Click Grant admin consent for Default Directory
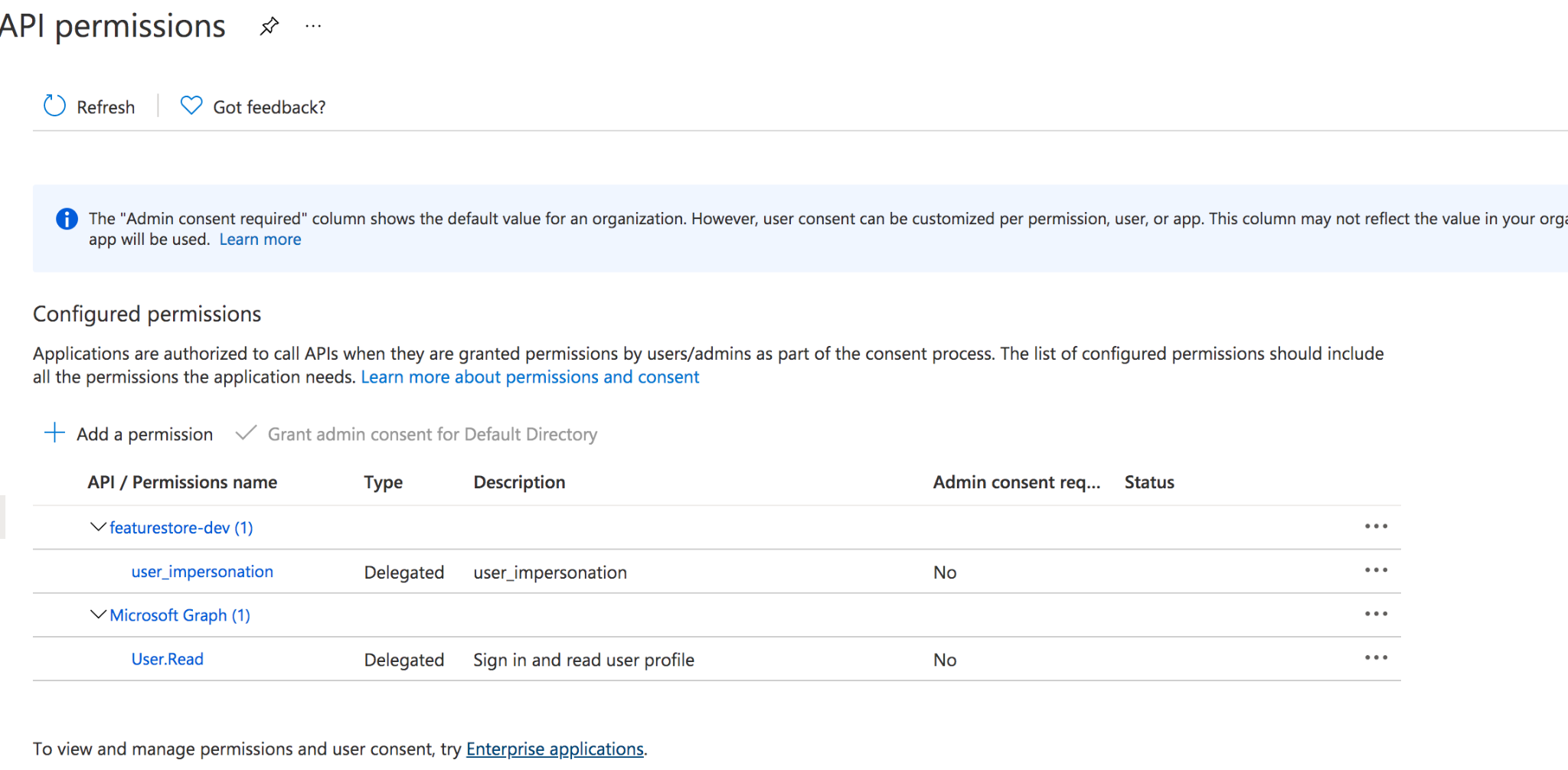This screenshot has height=770, width=1568. (432, 434)
